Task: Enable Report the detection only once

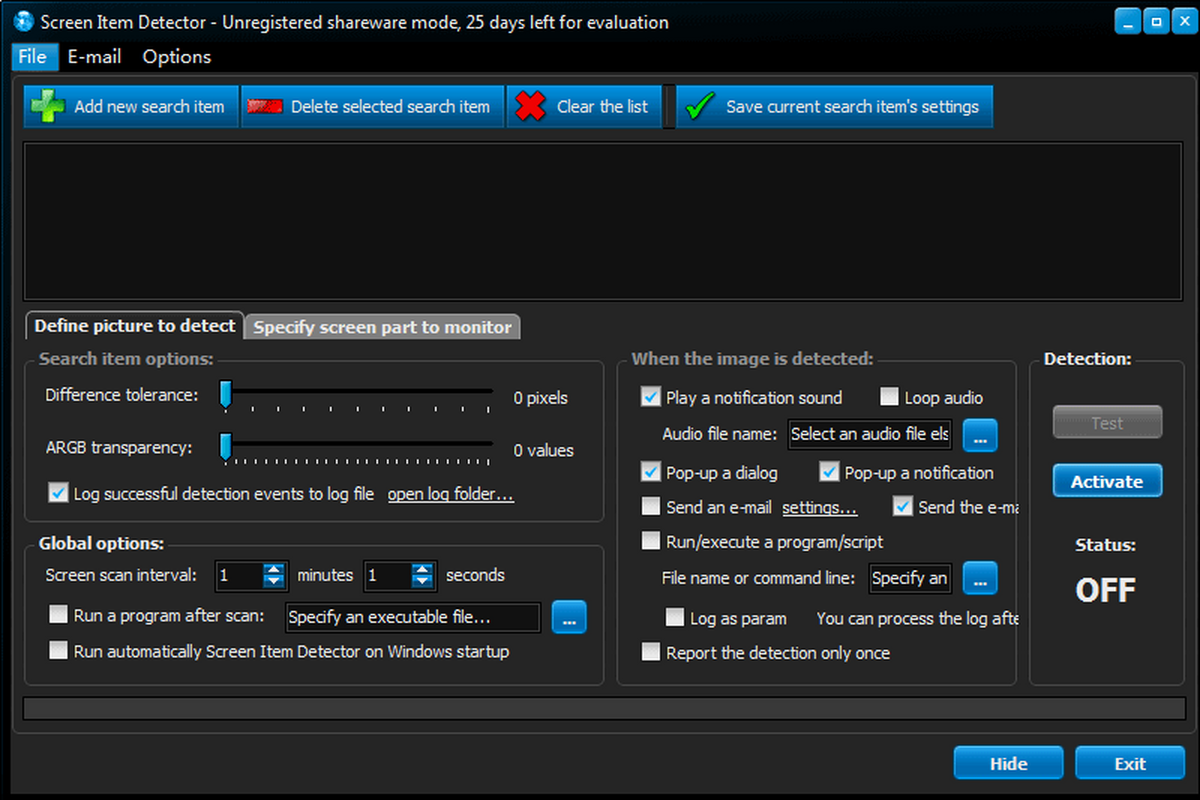Action: (651, 653)
